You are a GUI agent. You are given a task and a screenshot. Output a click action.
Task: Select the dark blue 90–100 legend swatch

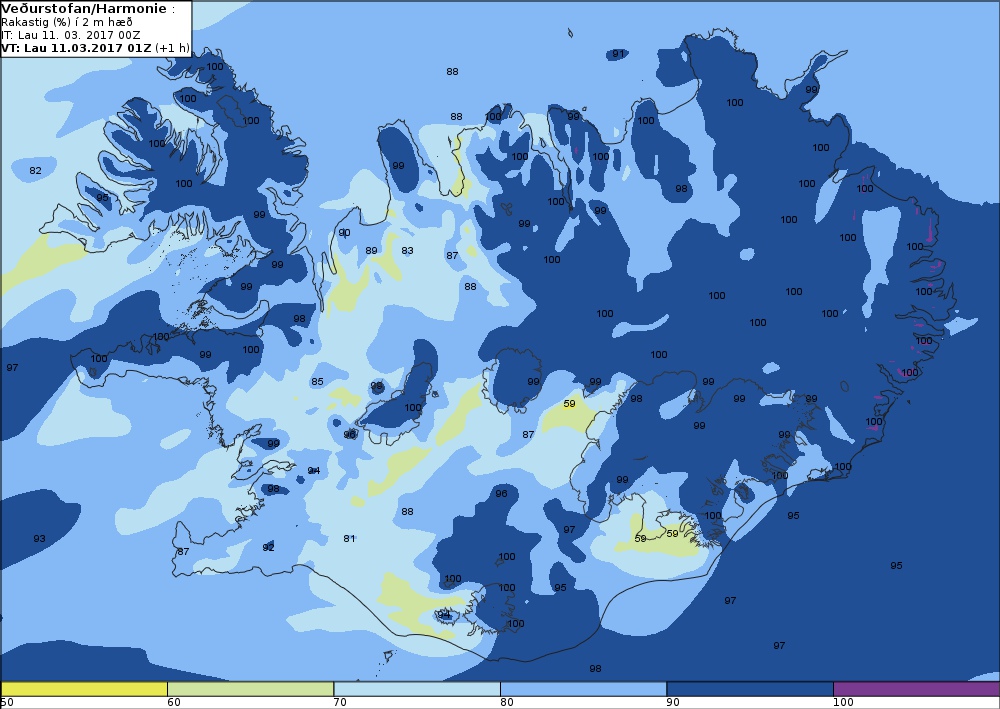(x=750, y=689)
